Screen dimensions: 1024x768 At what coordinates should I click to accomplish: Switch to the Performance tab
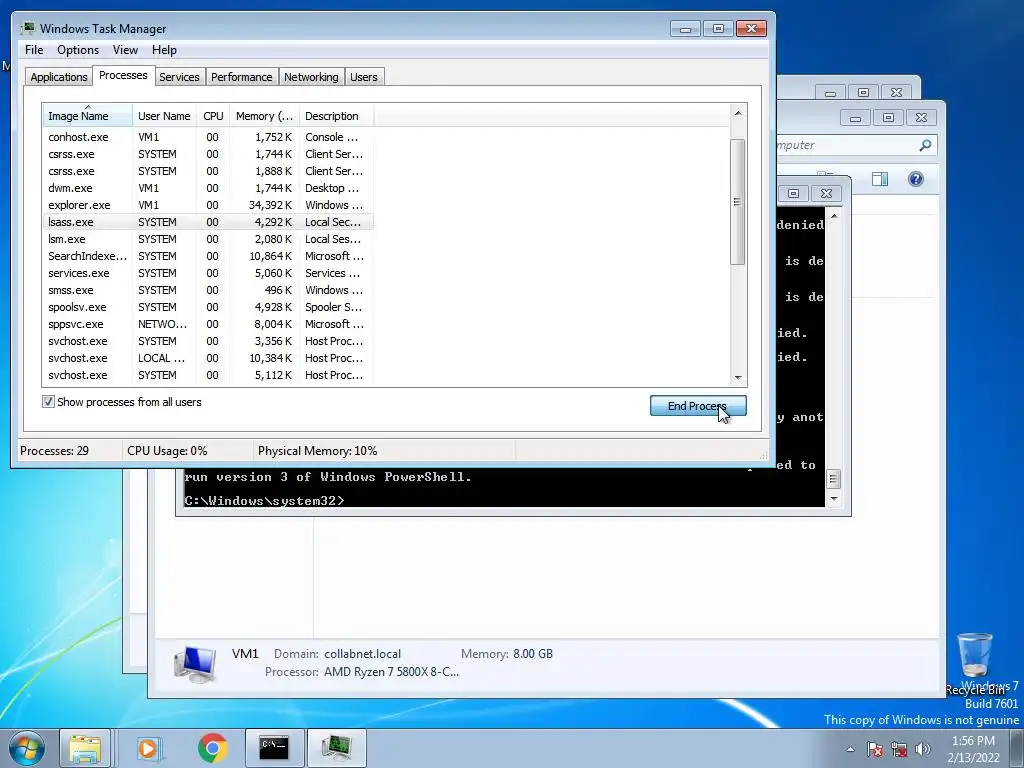point(241,77)
